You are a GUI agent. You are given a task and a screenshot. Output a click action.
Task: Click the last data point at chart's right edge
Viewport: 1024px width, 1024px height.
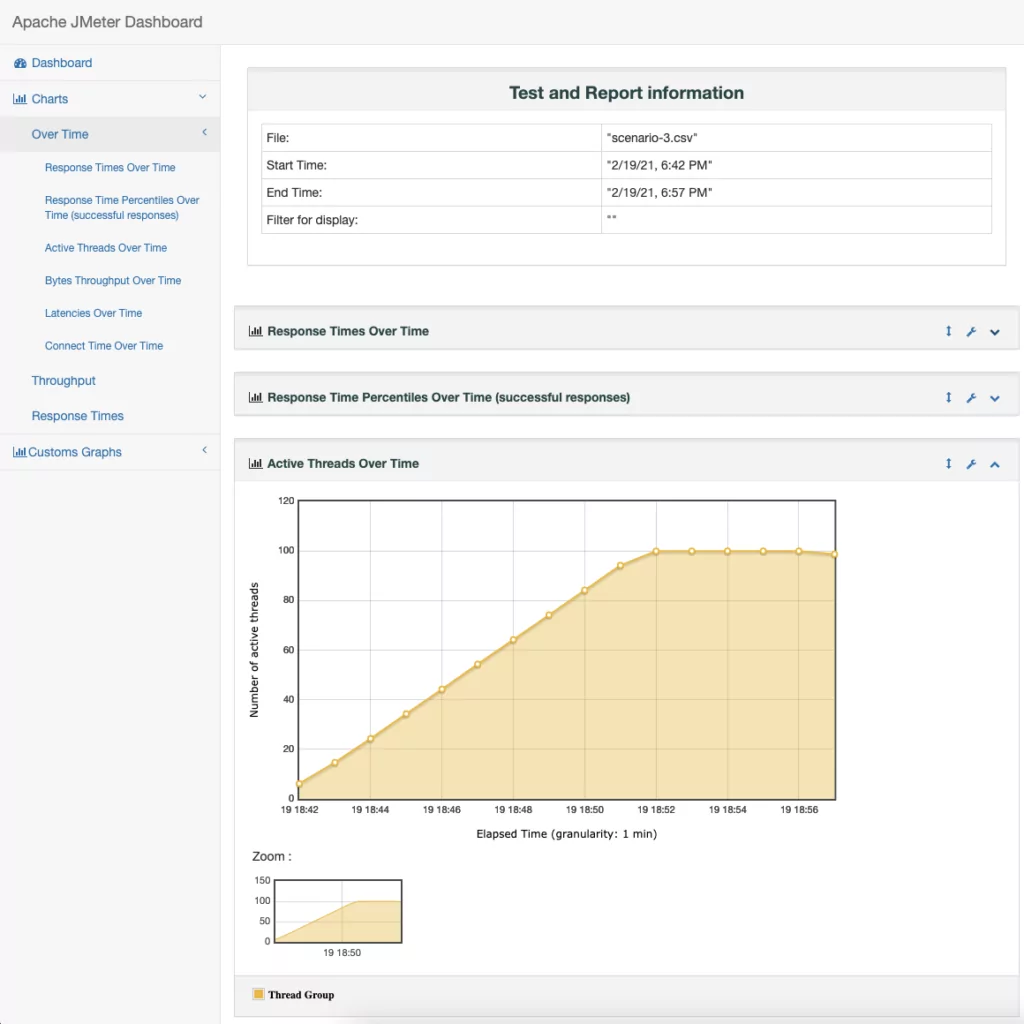point(835,554)
